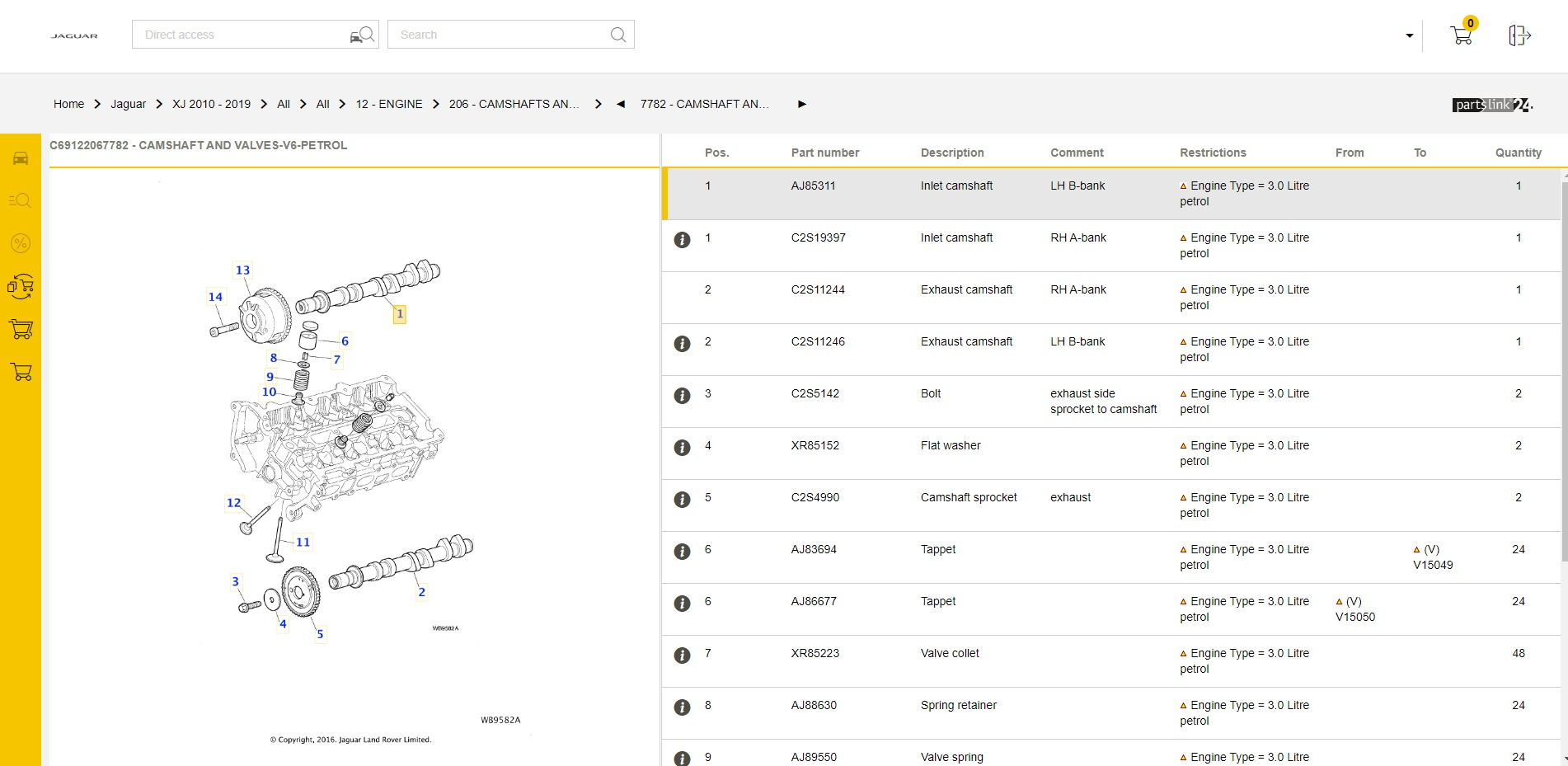
Task: Click the sidebar list search icon
Action: (21, 200)
